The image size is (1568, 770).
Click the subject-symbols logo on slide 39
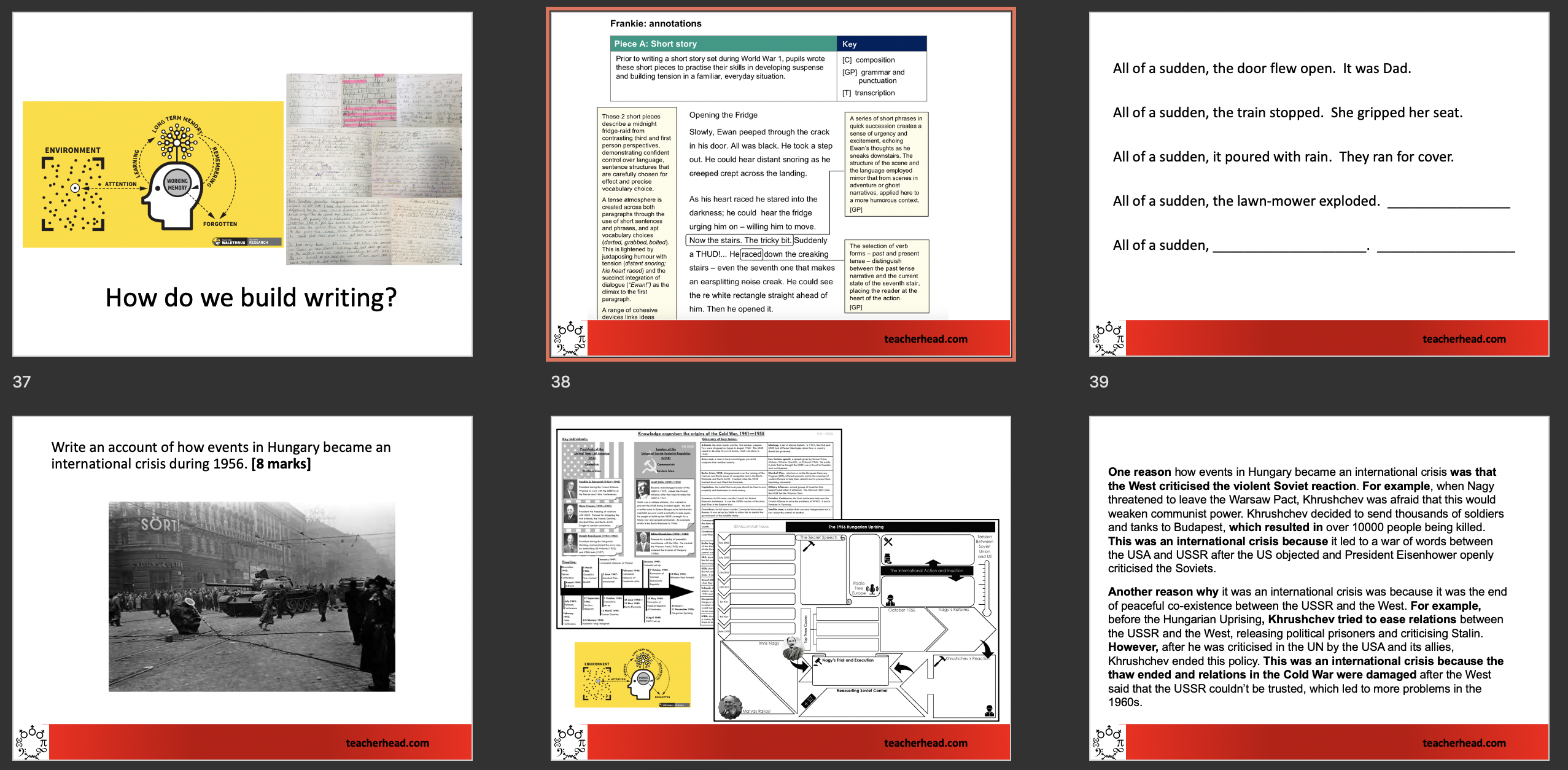pyautogui.click(x=1109, y=338)
